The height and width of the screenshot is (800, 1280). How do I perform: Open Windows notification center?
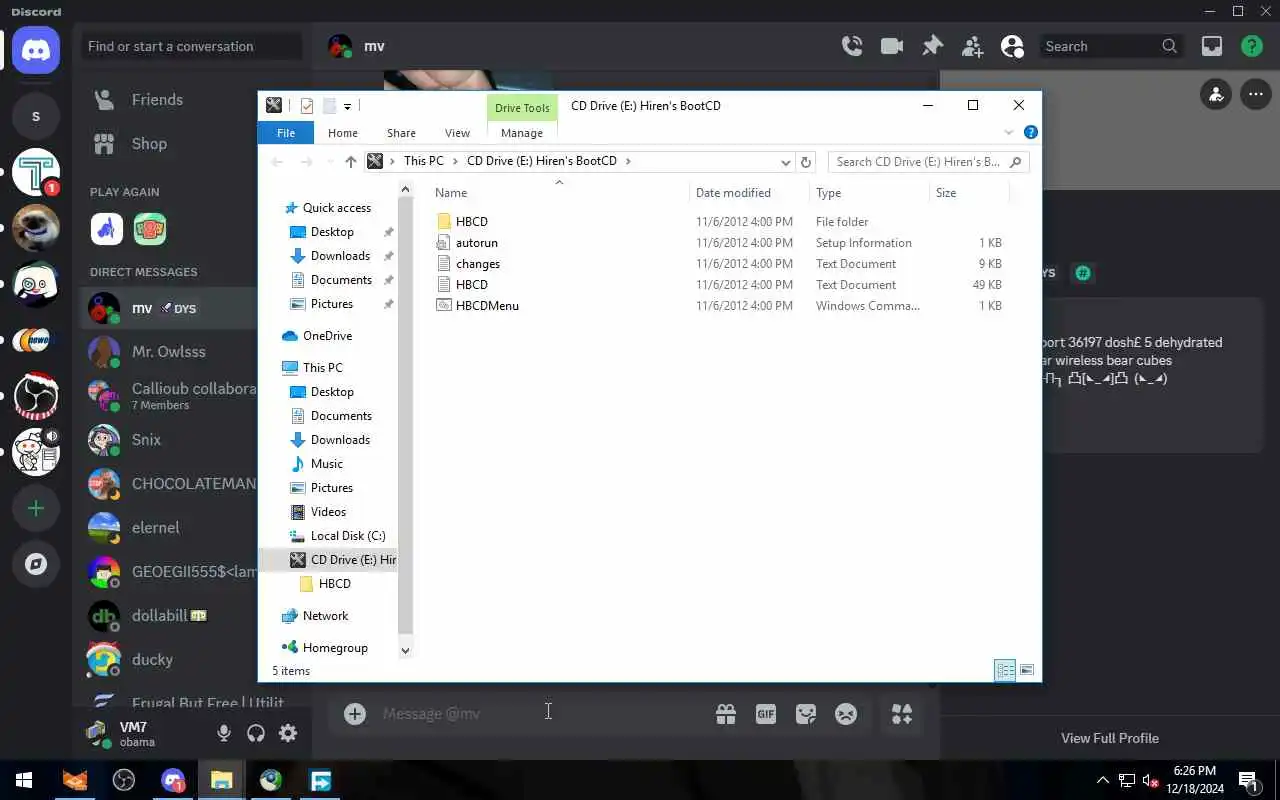1249,780
